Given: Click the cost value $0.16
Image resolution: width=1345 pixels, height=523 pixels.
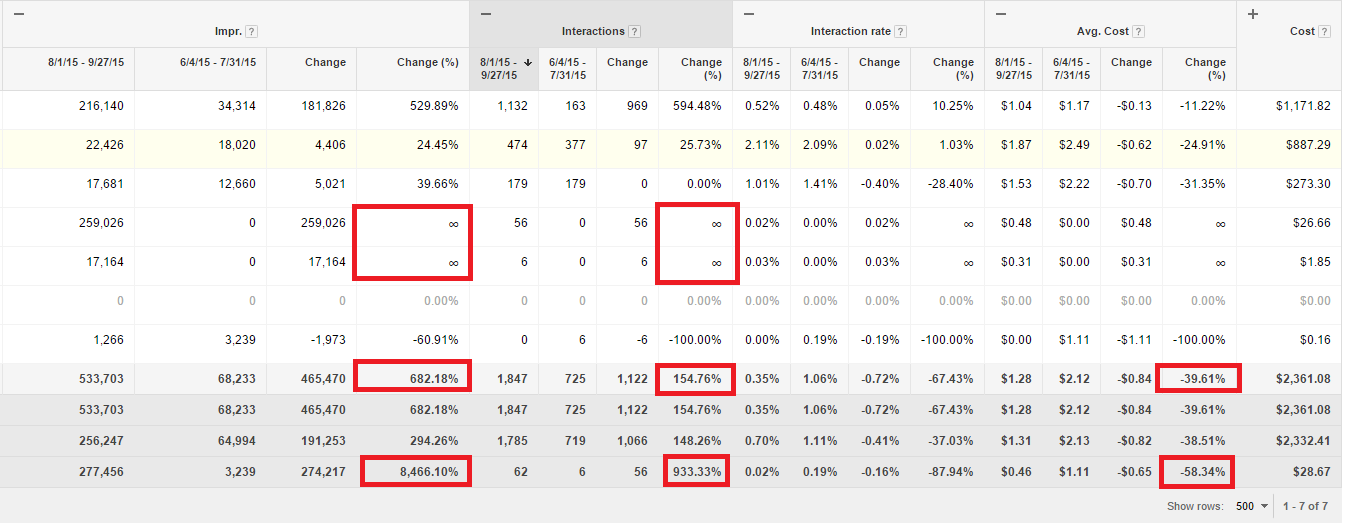Looking at the screenshot, I should click(x=1316, y=340).
